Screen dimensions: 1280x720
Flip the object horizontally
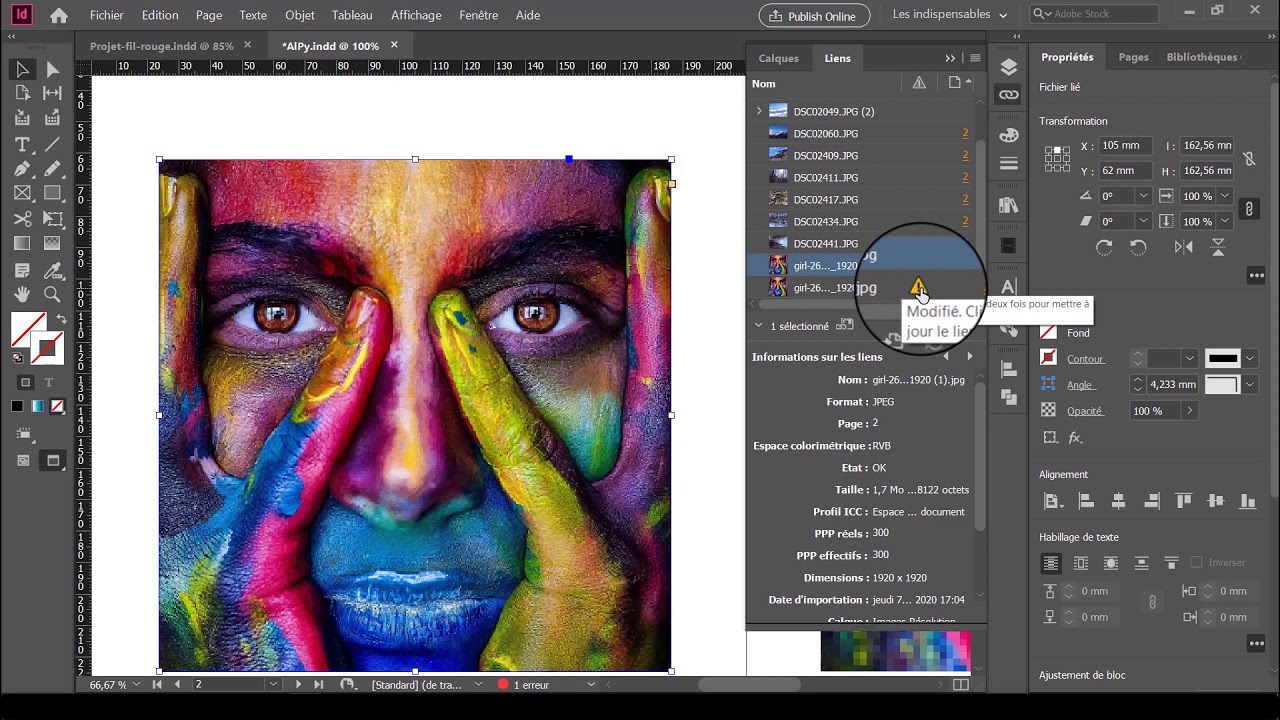[1184, 247]
